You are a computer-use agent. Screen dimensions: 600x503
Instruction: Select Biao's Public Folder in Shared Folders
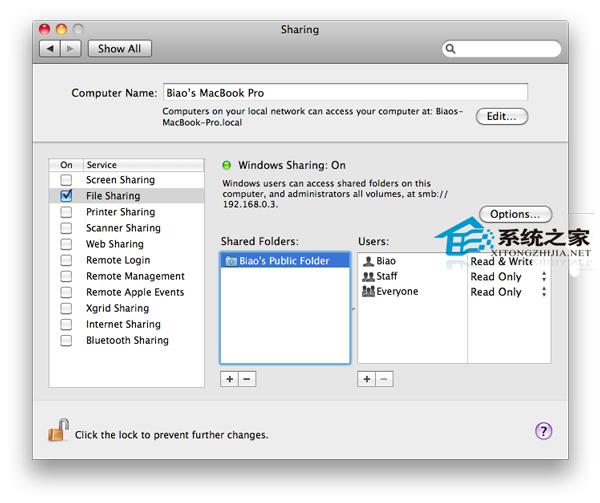click(x=285, y=261)
